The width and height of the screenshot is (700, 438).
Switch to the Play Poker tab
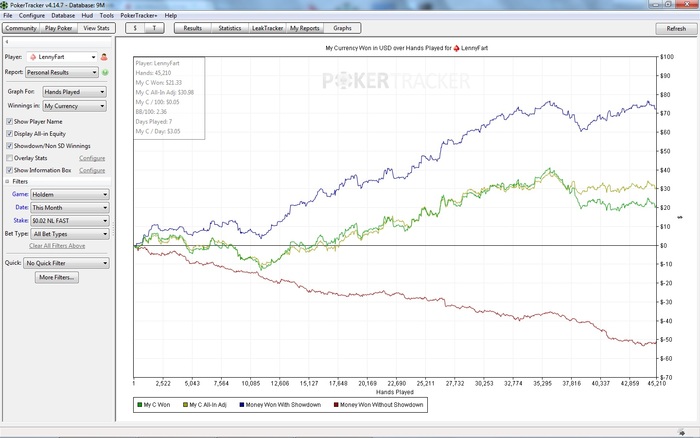coord(58,28)
